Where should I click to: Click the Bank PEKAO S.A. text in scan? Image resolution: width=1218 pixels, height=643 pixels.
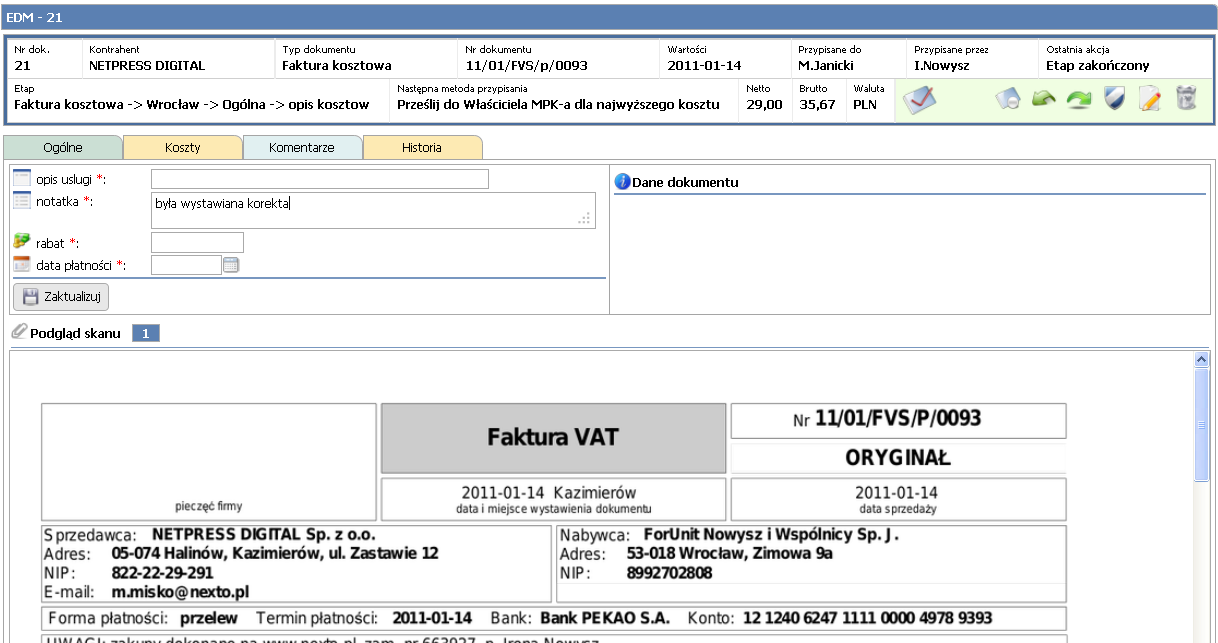coord(605,618)
